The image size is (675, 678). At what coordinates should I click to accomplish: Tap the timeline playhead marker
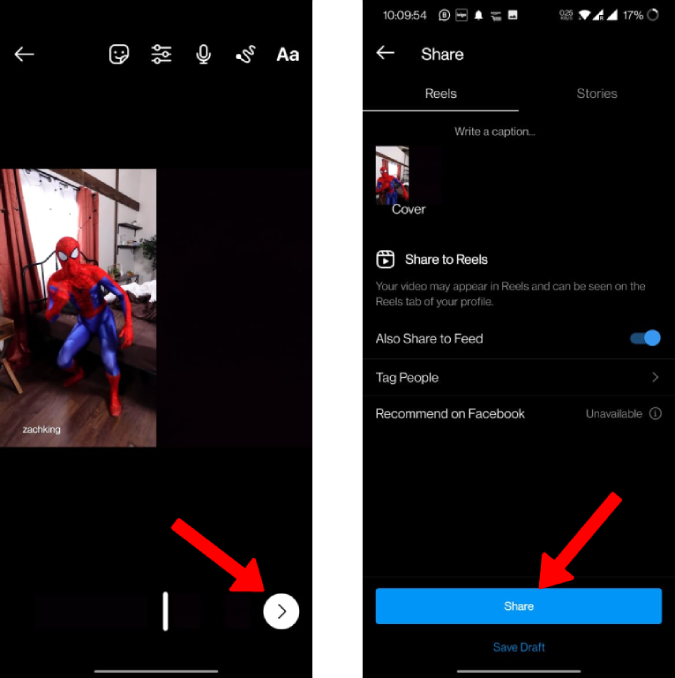165,611
